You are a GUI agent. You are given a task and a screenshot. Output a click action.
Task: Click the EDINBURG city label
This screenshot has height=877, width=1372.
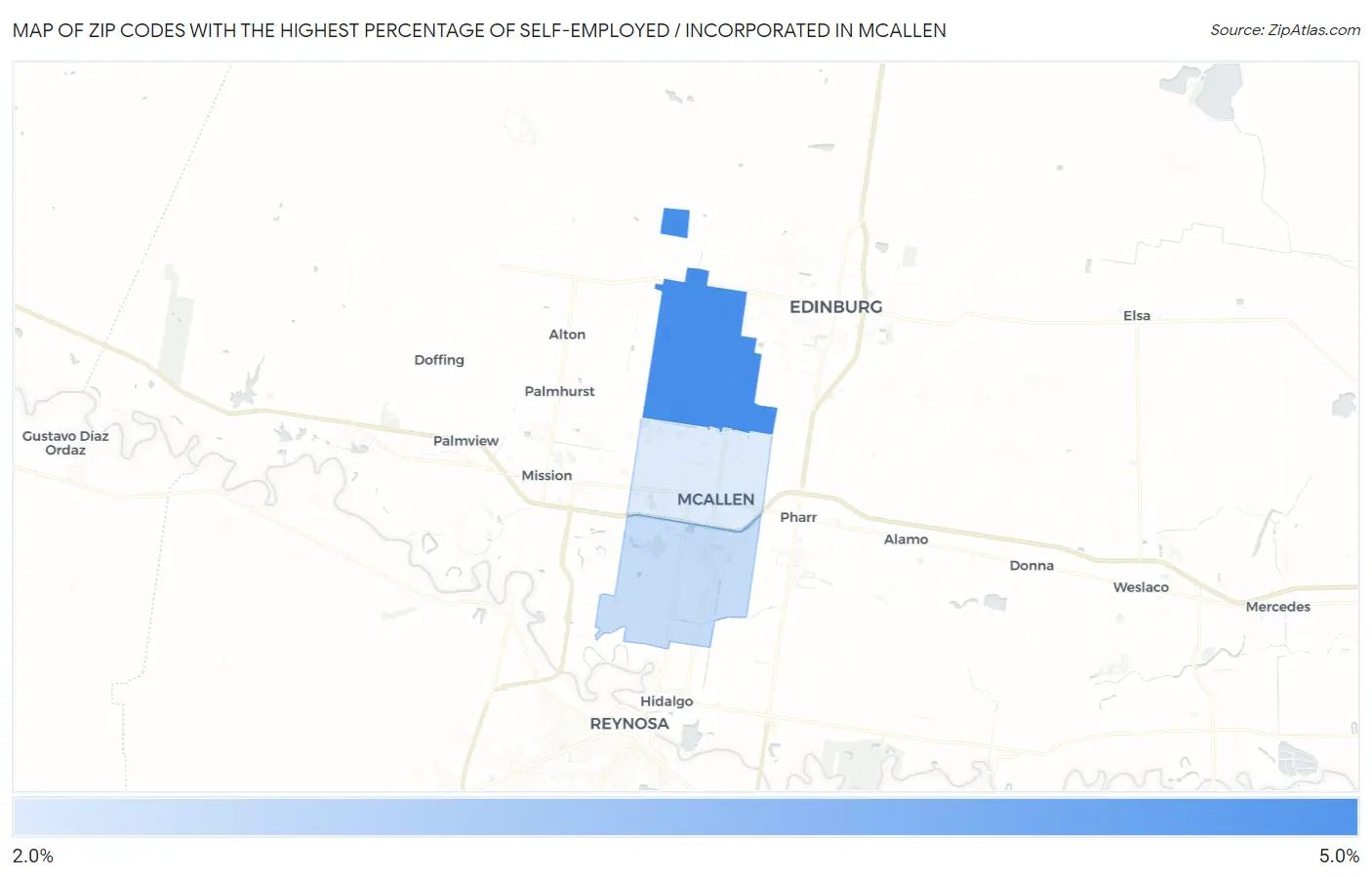pos(835,306)
